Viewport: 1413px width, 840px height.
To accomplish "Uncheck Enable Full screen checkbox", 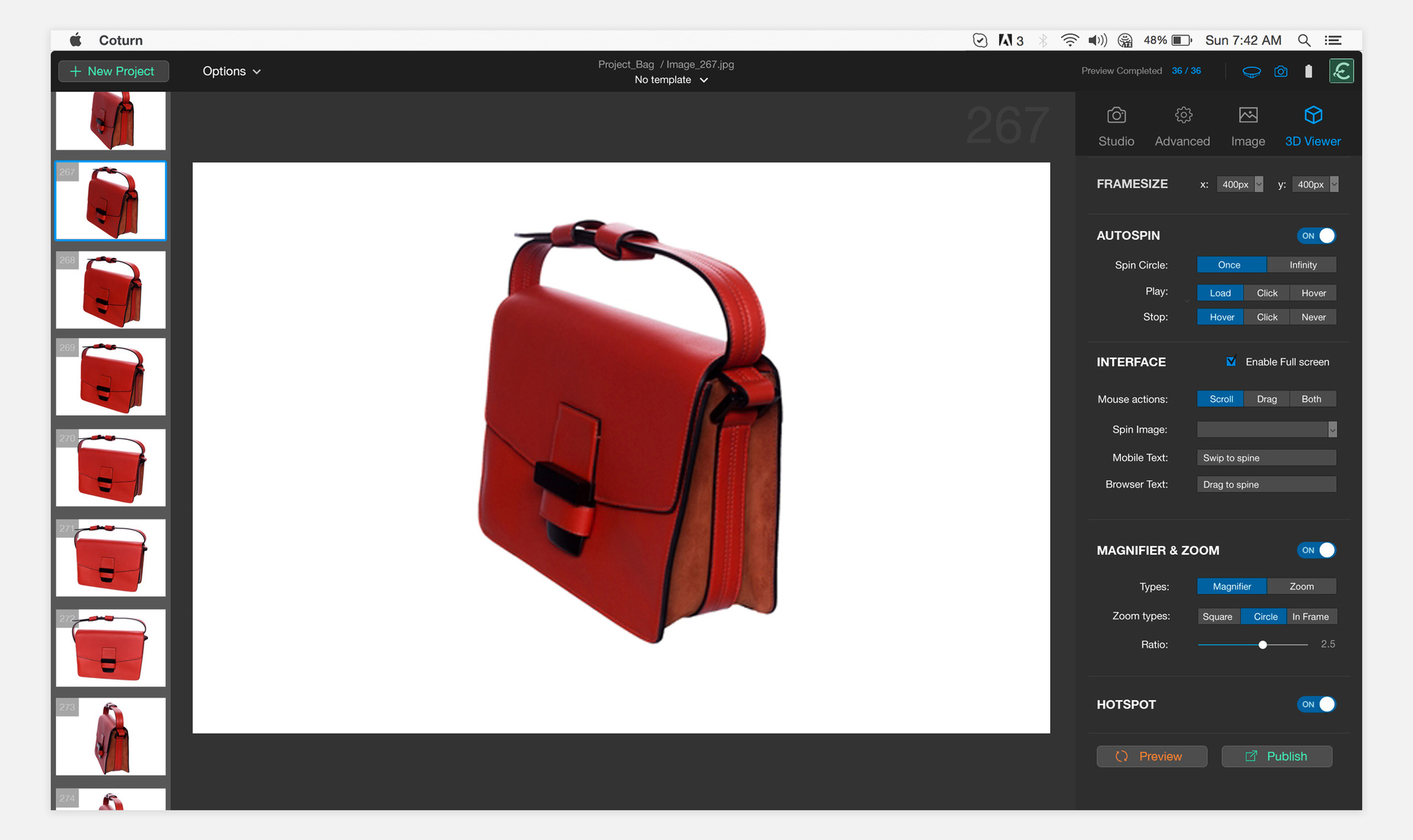I will point(1230,361).
